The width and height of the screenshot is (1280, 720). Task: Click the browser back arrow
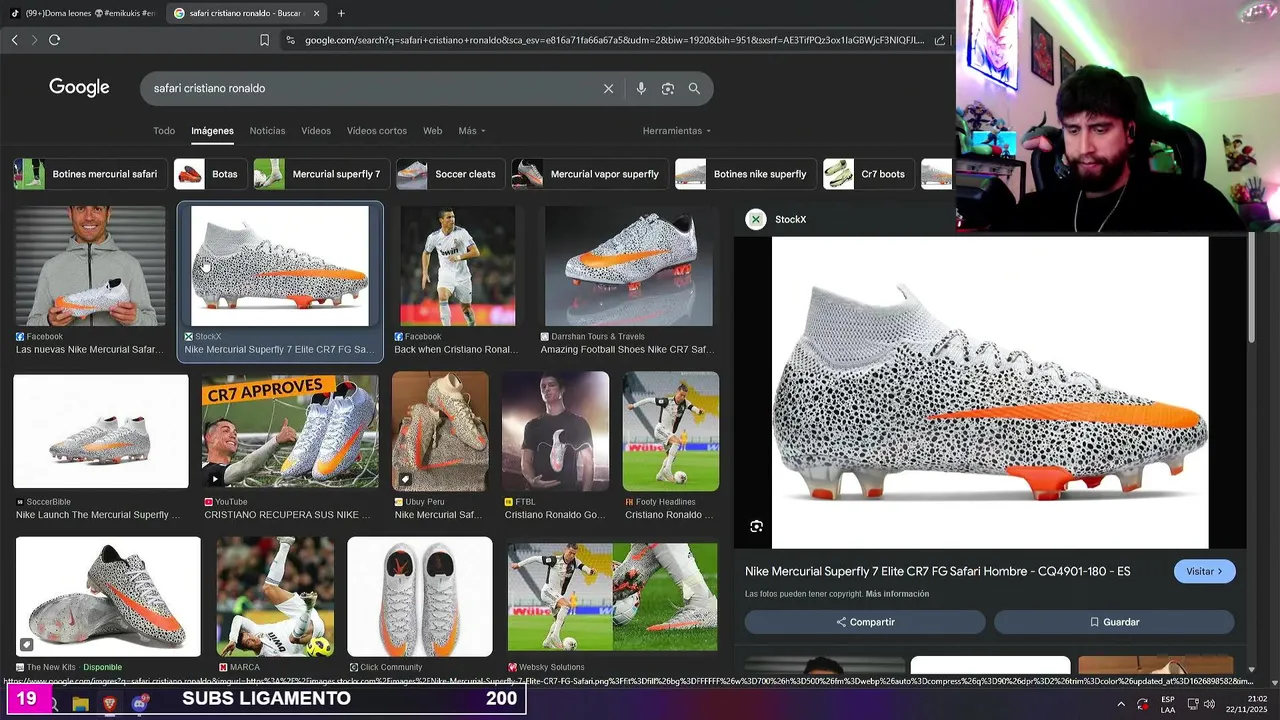click(14, 40)
